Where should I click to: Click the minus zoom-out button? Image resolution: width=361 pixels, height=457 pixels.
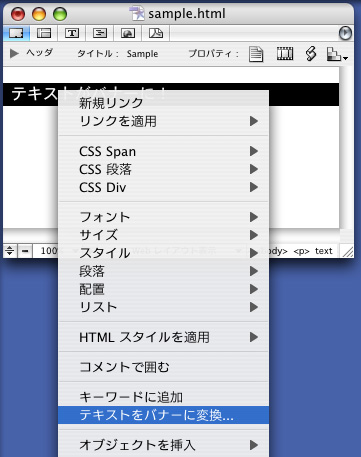(x=25, y=250)
